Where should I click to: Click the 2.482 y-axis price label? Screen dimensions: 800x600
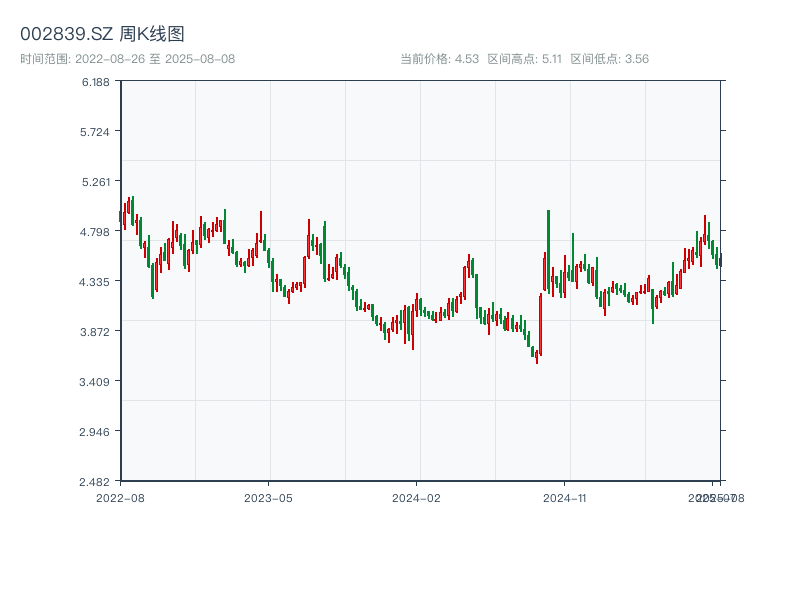96,482
